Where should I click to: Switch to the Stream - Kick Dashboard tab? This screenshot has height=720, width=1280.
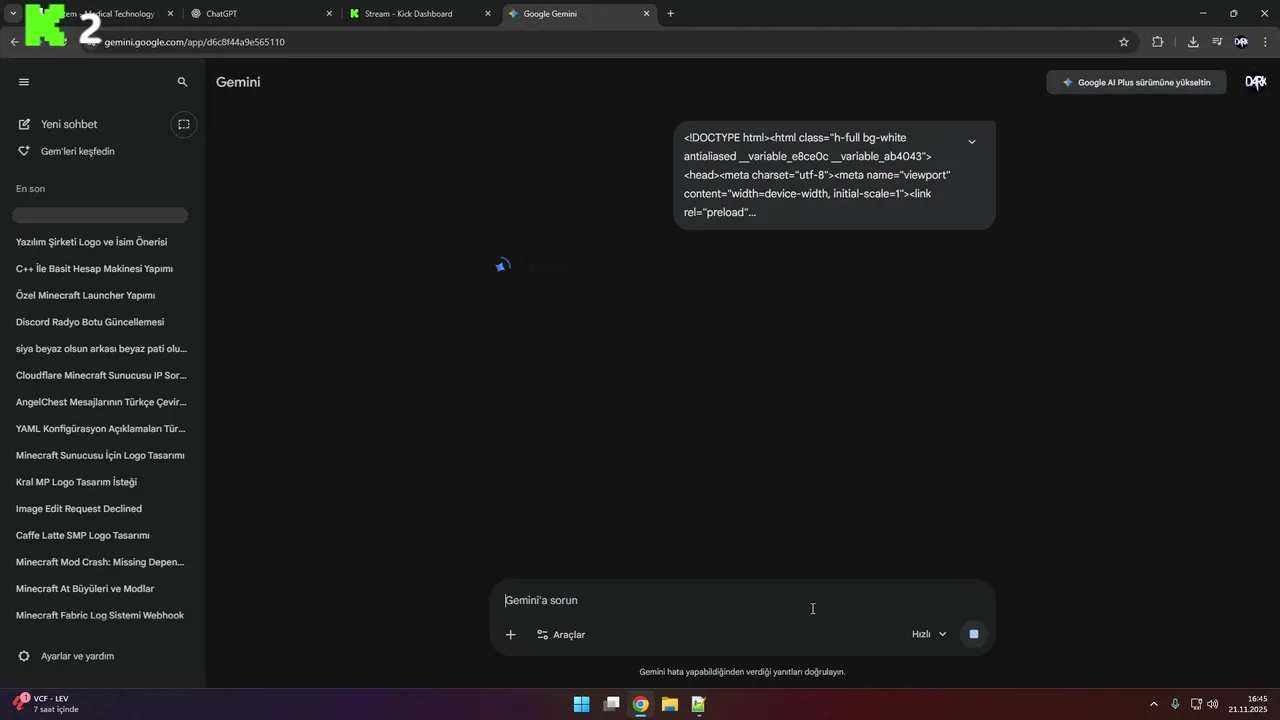[x=420, y=14]
